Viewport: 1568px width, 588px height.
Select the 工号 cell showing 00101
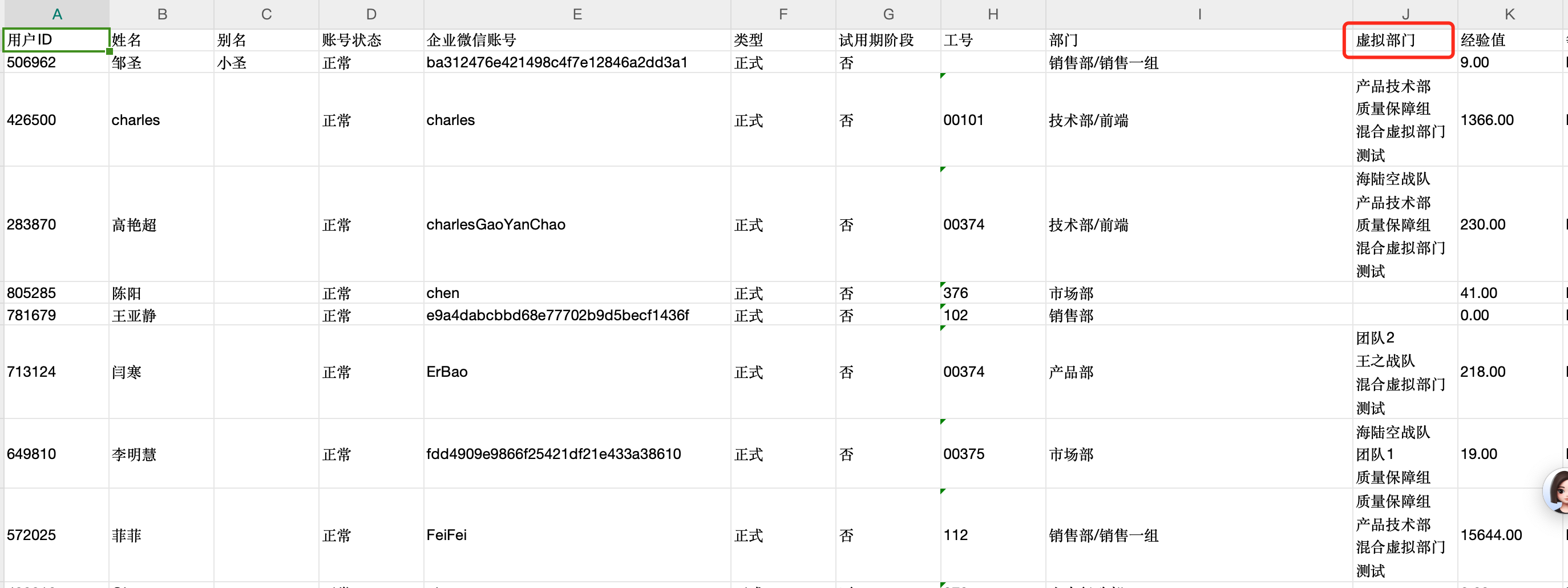click(992, 120)
